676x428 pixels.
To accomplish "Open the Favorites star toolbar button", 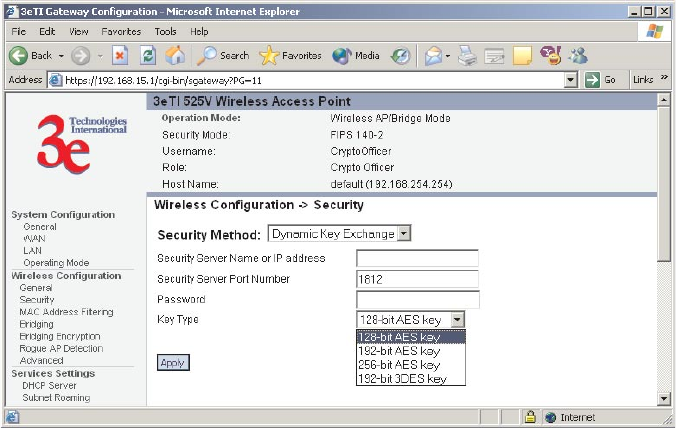I will coord(291,56).
